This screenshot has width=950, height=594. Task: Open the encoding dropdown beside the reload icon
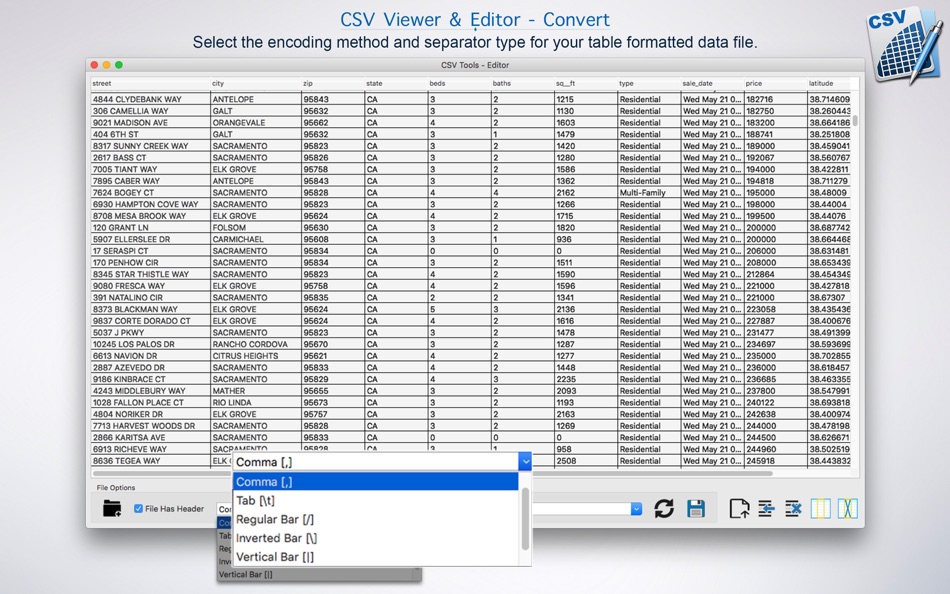636,509
